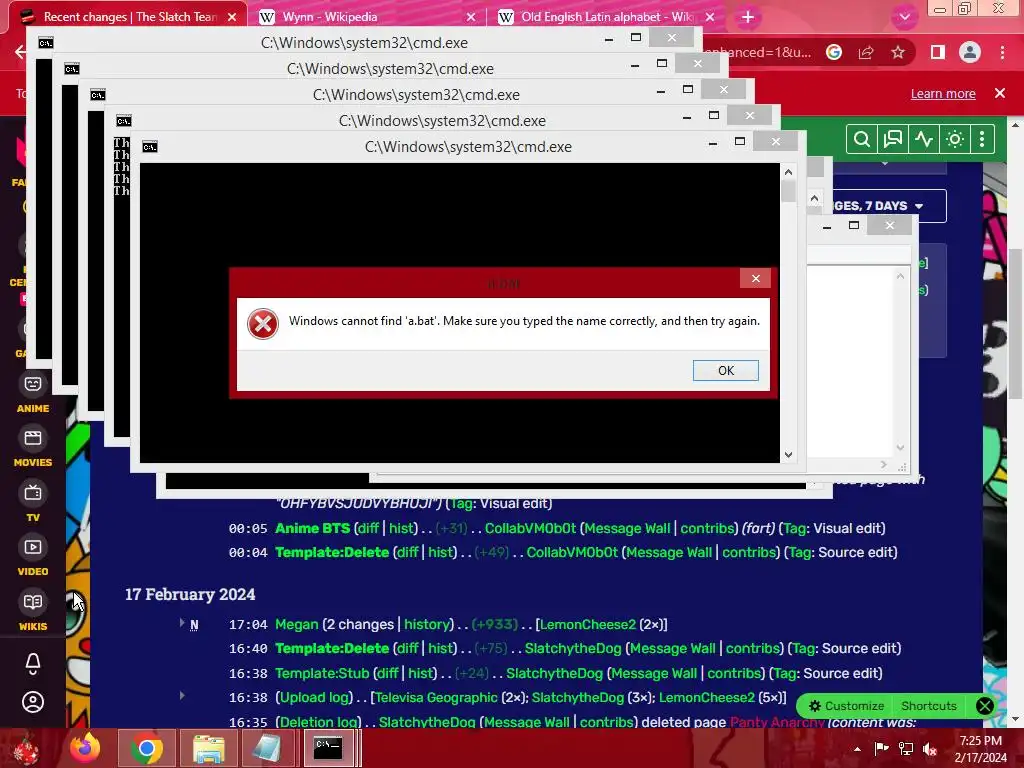Open the Deletion log link
This screenshot has height=768, width=1024.
pos(319,722)
